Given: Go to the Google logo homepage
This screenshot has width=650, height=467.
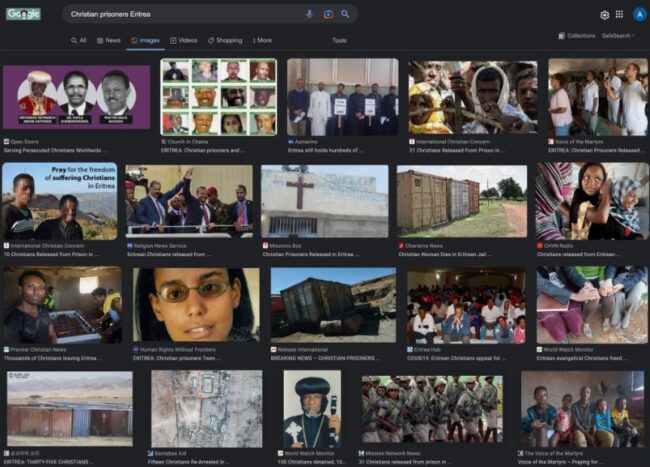Looking at the screenshot, I should 23,14.
